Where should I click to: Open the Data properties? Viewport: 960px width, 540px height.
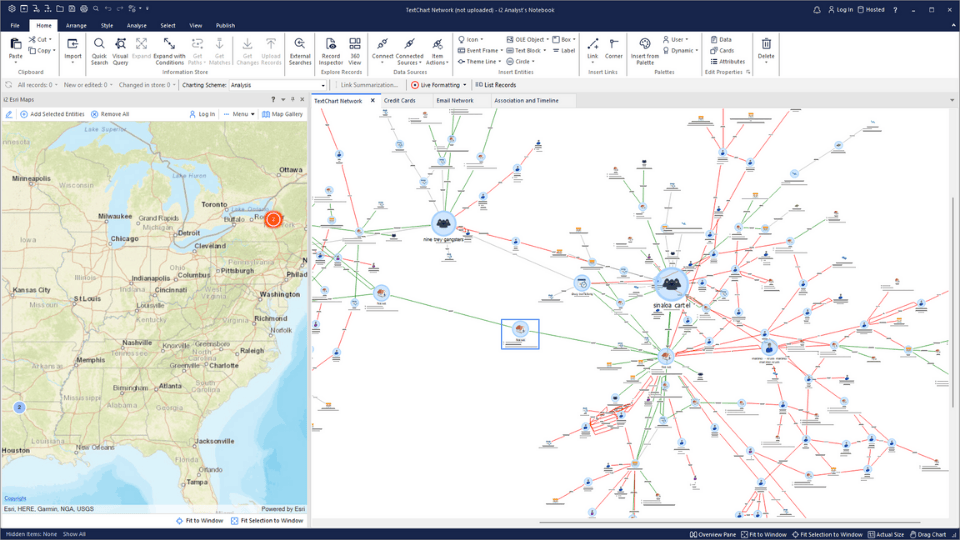721,39
